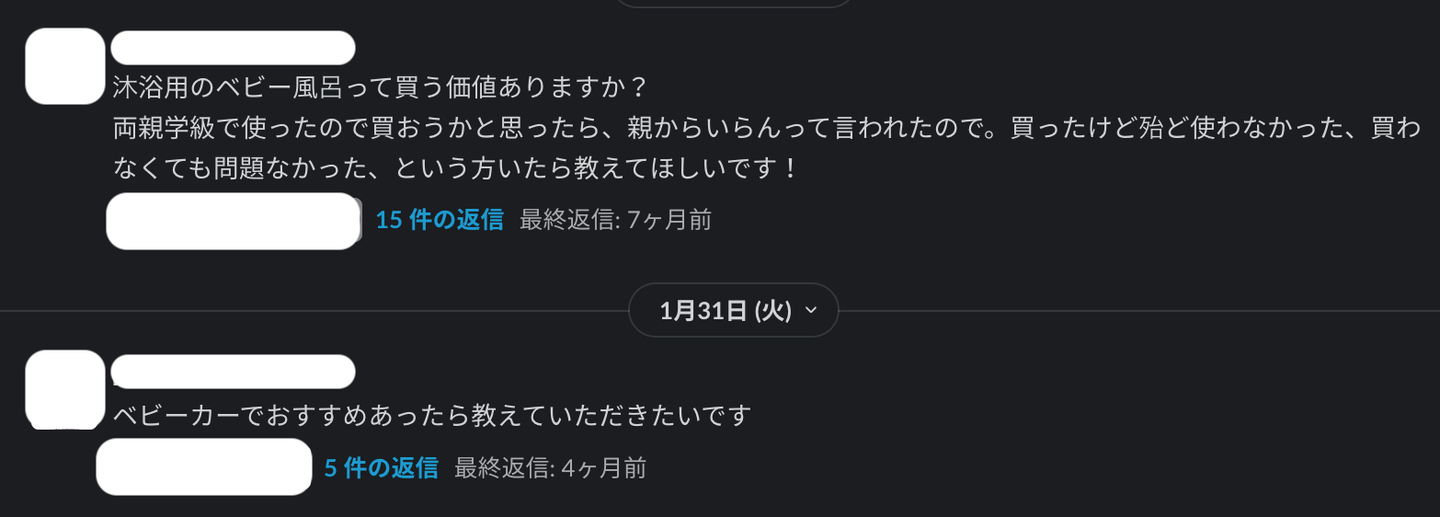Expand the 1月31日 (火) date dropdown

coord(733,311)
